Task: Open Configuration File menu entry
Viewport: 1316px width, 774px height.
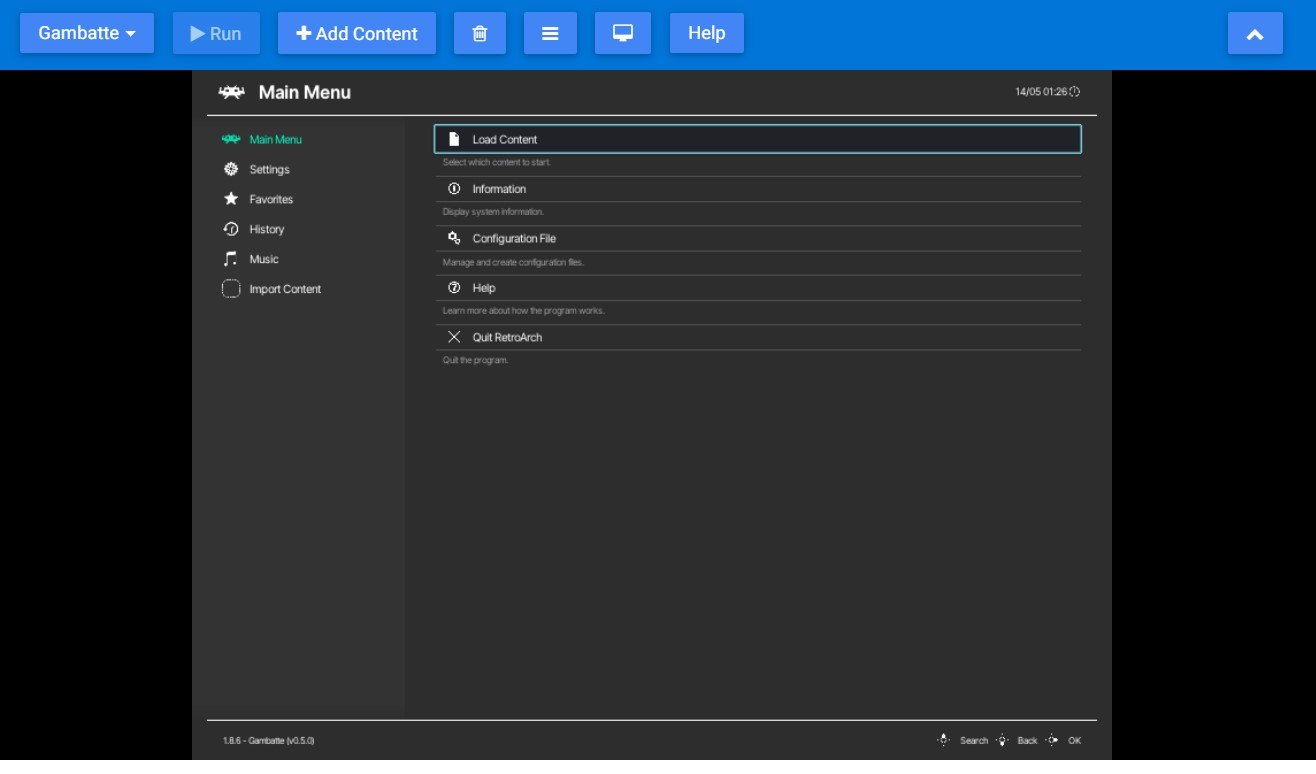Action: pos(757,238)
